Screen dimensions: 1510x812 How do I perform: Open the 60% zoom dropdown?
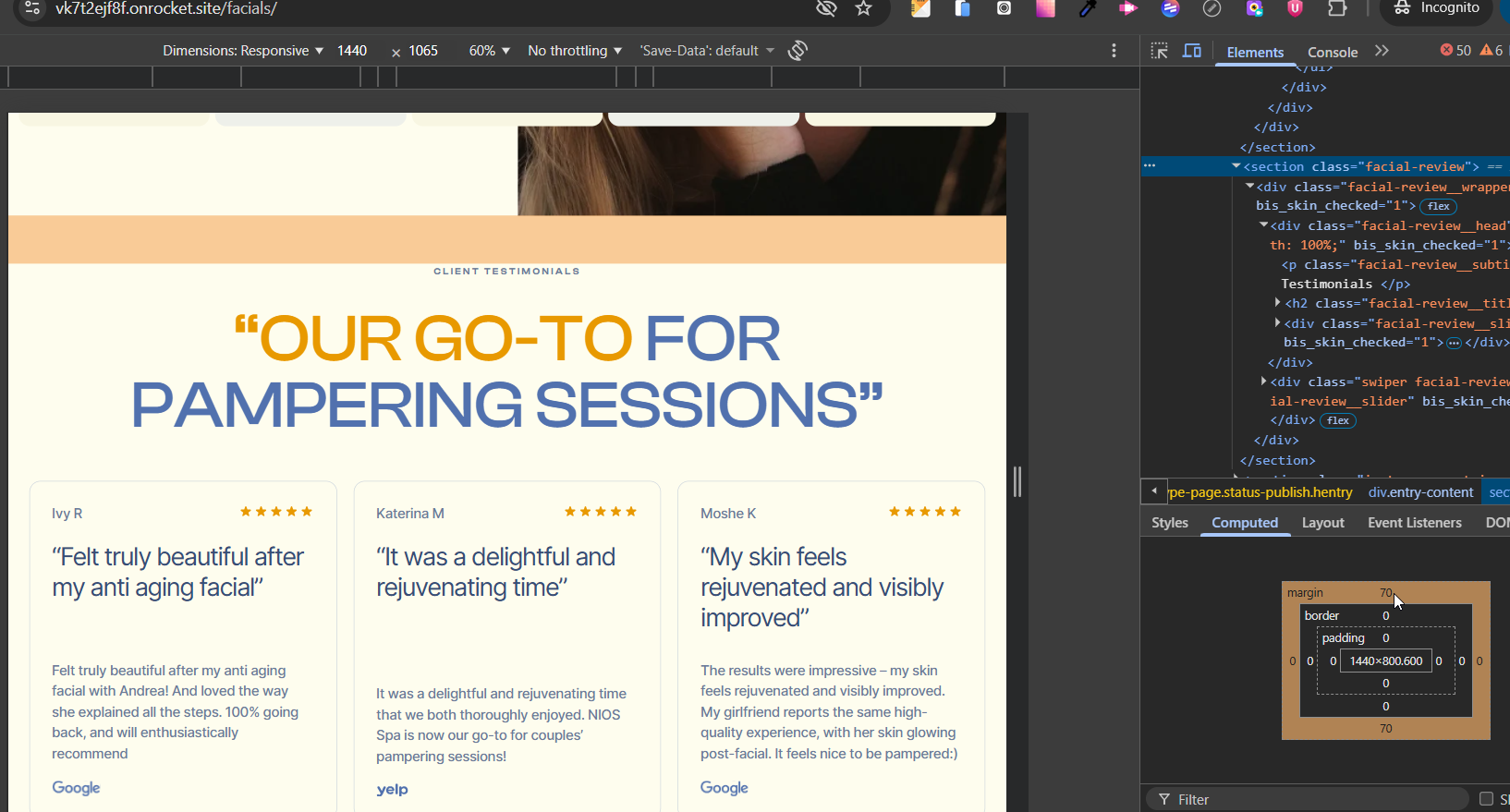(x=489, y=51)
